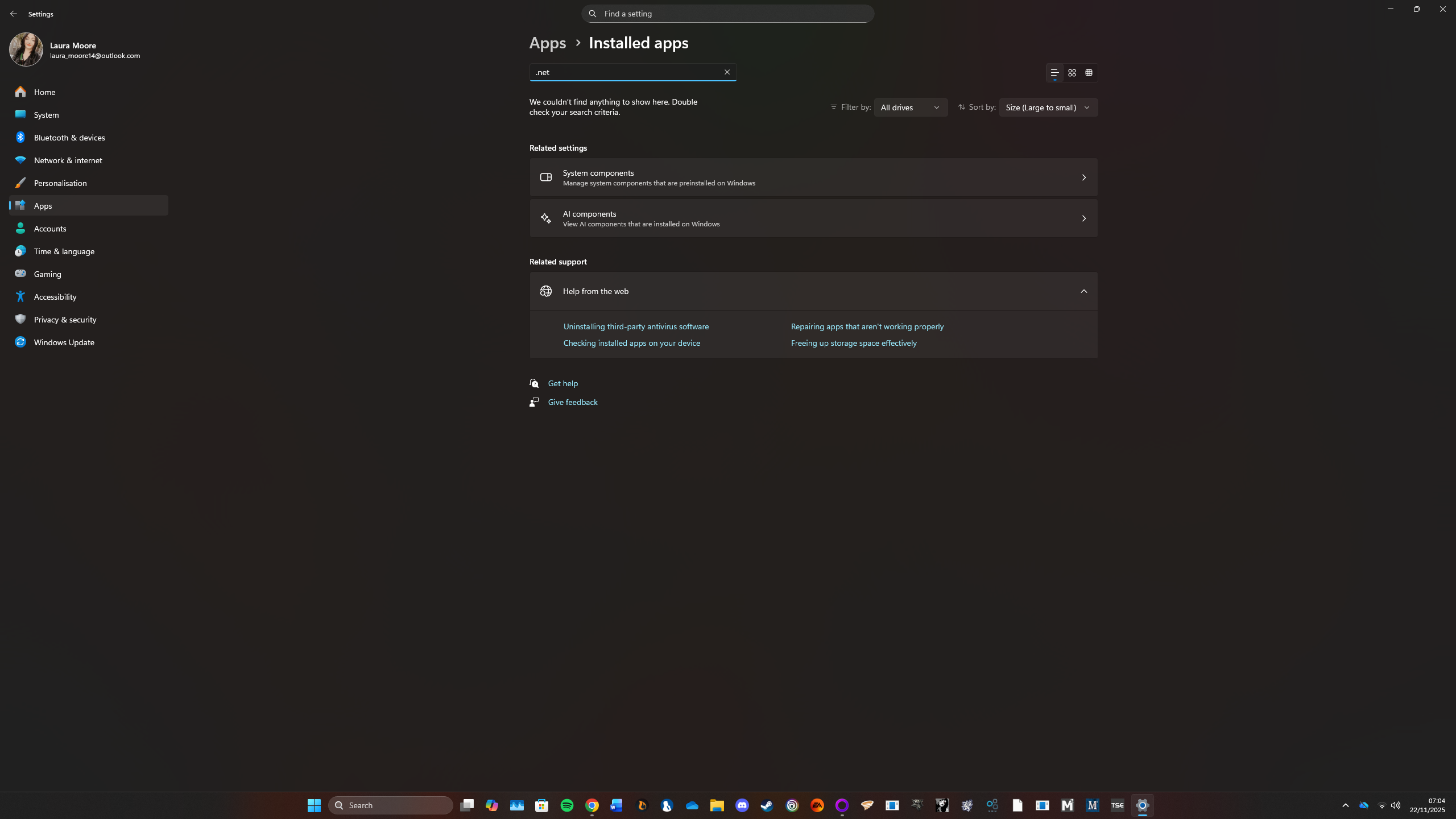Select list view as the display mode
The width and height of the screenshot is (1456, 819).
tap(1054, 73)
